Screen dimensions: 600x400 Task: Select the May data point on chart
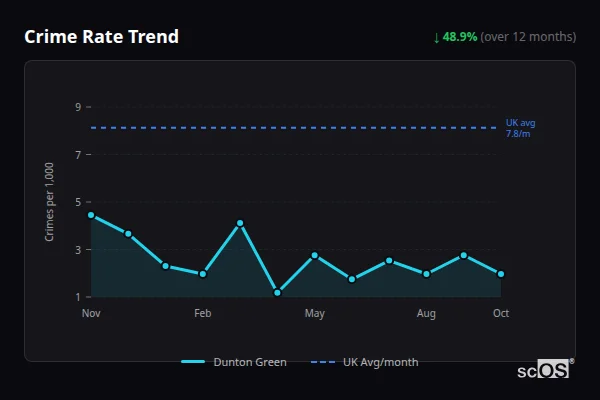point(315,255)
